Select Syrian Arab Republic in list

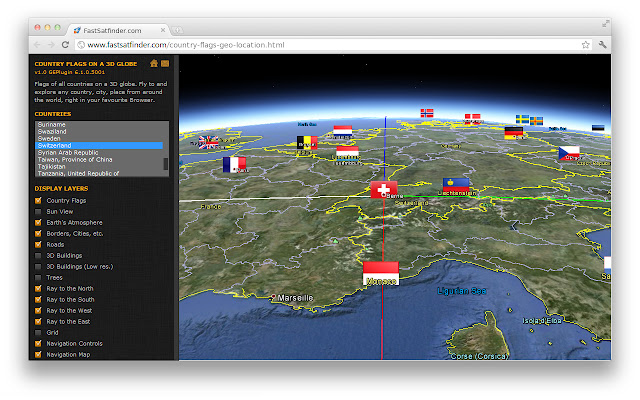pos(99,152)
